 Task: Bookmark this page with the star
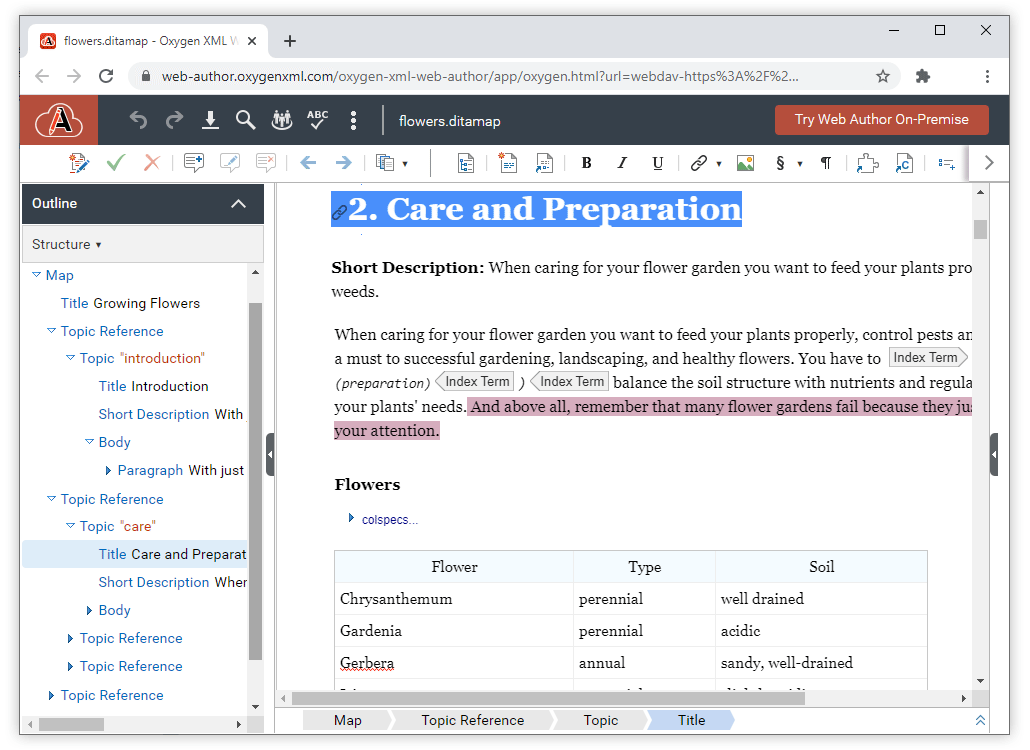click(x=883, y=76)
